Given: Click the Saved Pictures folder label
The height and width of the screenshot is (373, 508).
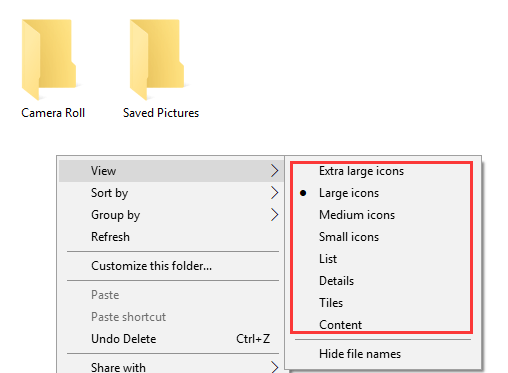Looking at the screenshot, I should 161,113.
